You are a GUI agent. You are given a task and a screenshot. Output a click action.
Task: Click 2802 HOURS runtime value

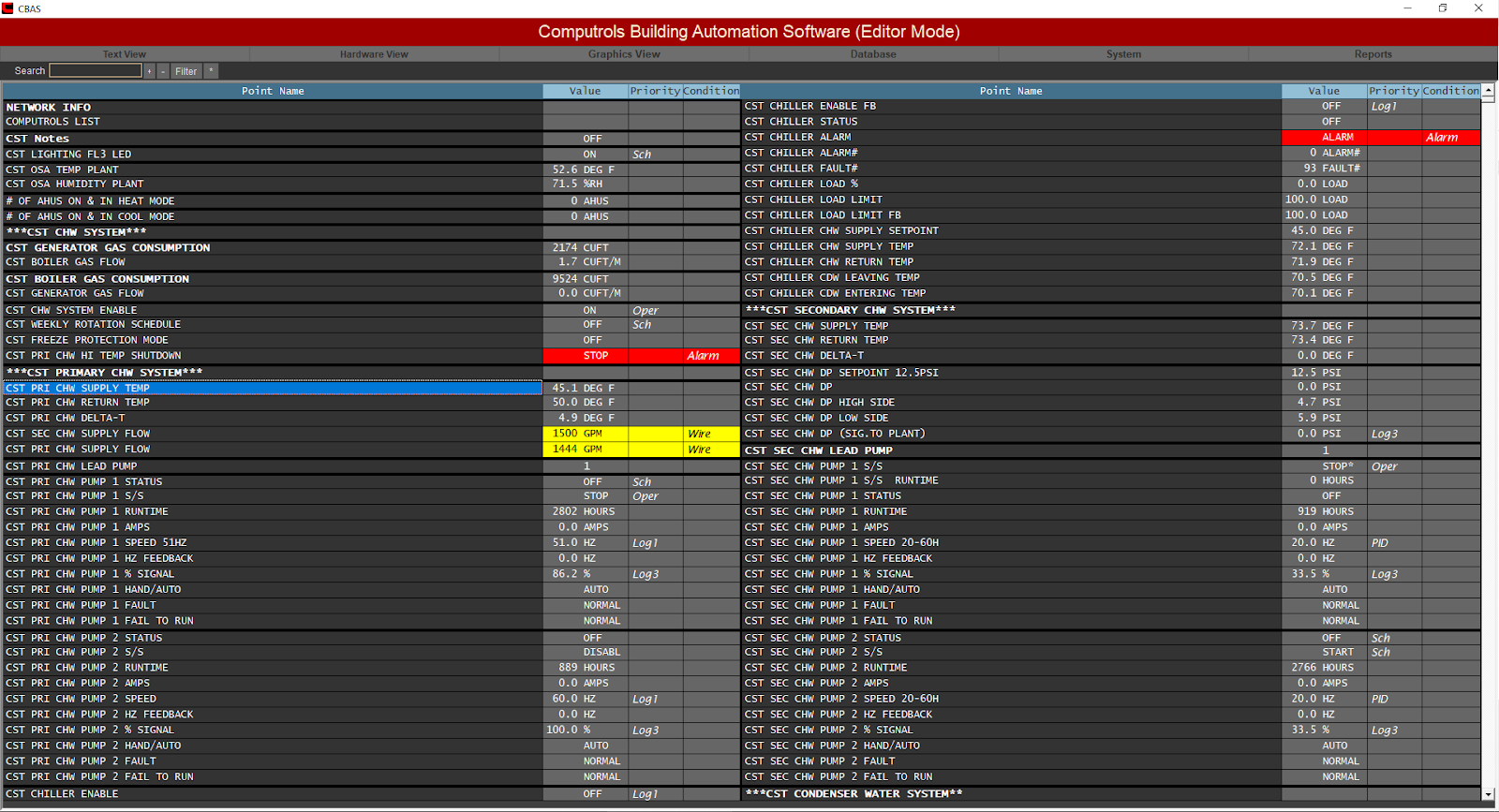[x=586, y=512]
